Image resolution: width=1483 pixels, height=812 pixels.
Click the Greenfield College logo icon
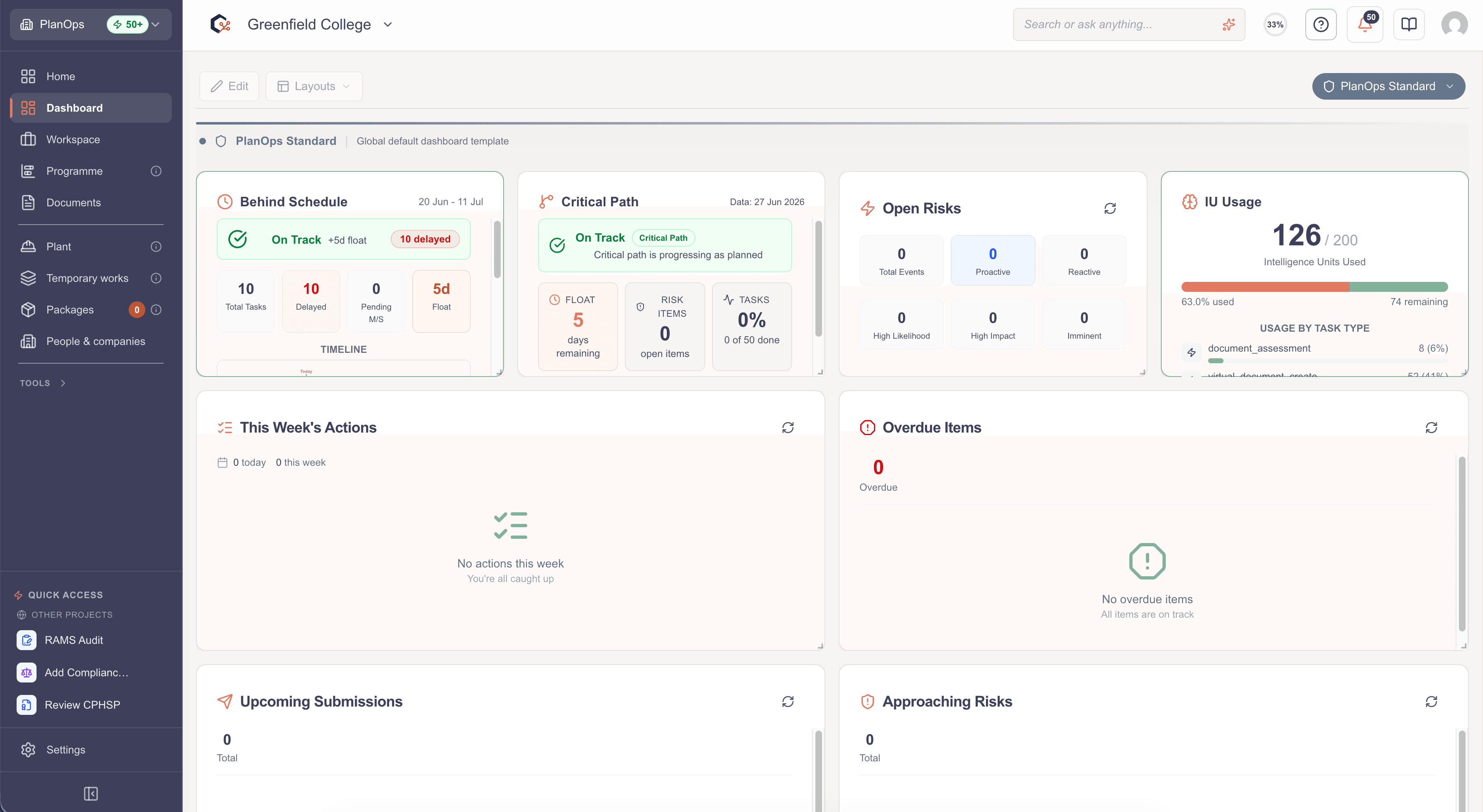220,24
